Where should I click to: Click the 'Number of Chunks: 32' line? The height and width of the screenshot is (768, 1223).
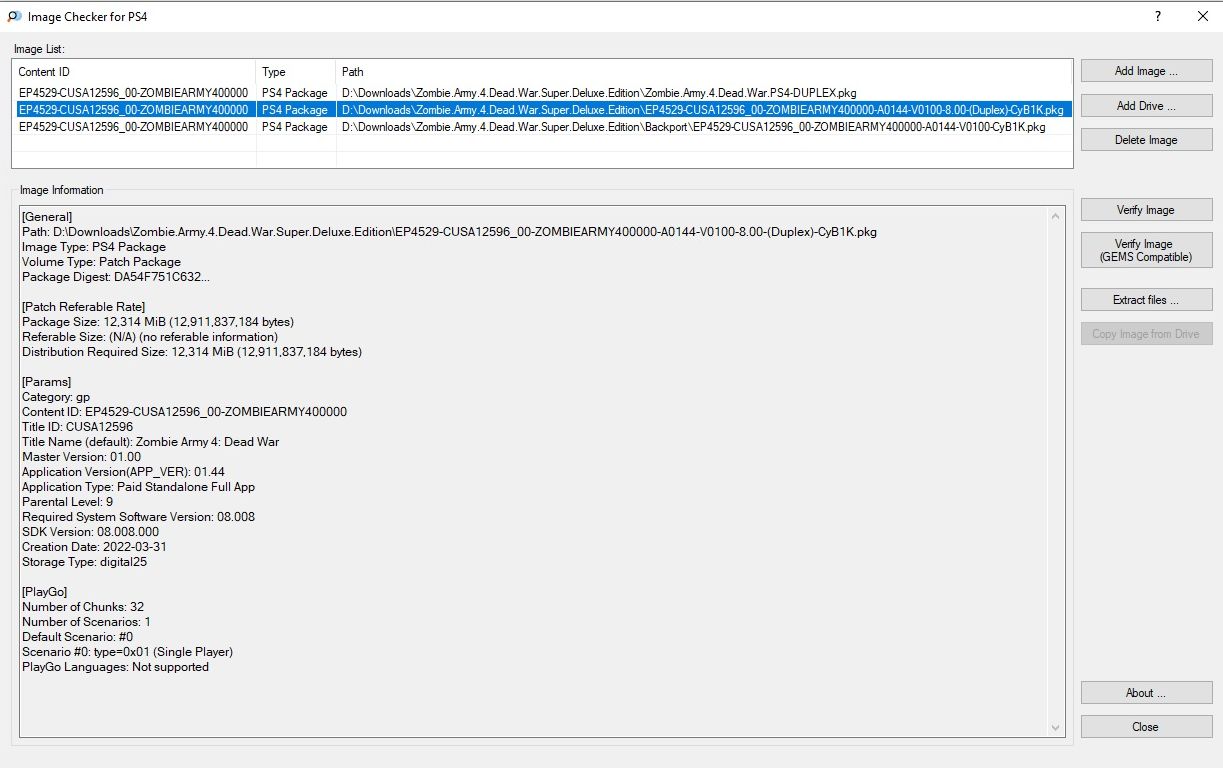coord(83,607)
